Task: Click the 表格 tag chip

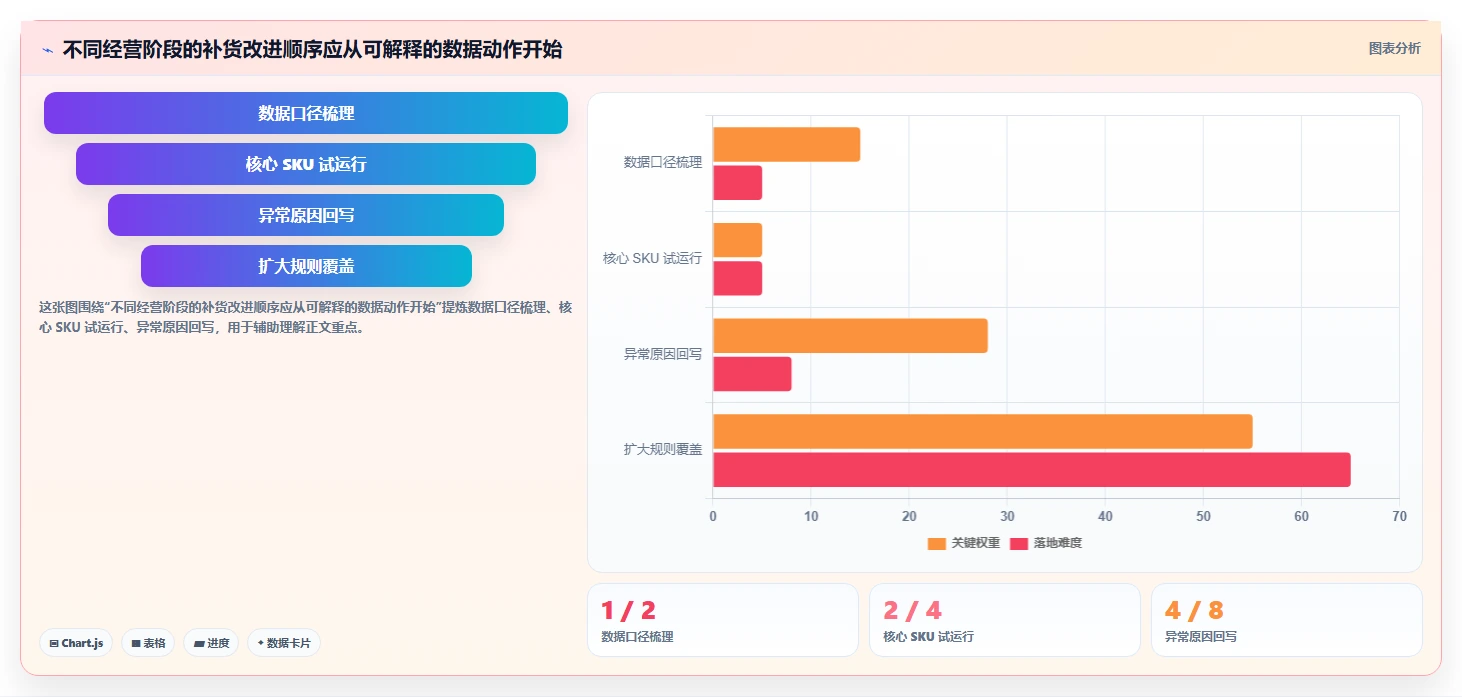Action: click(x=148, y=643)
